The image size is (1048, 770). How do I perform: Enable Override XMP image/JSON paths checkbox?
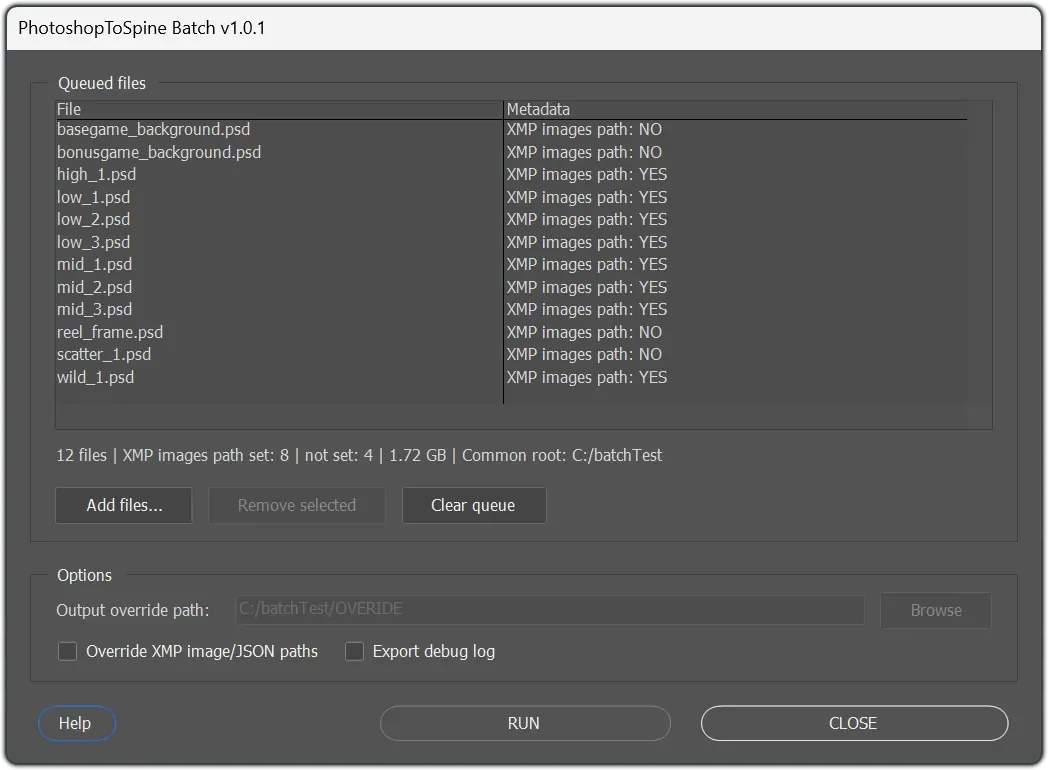click(68, 652)
